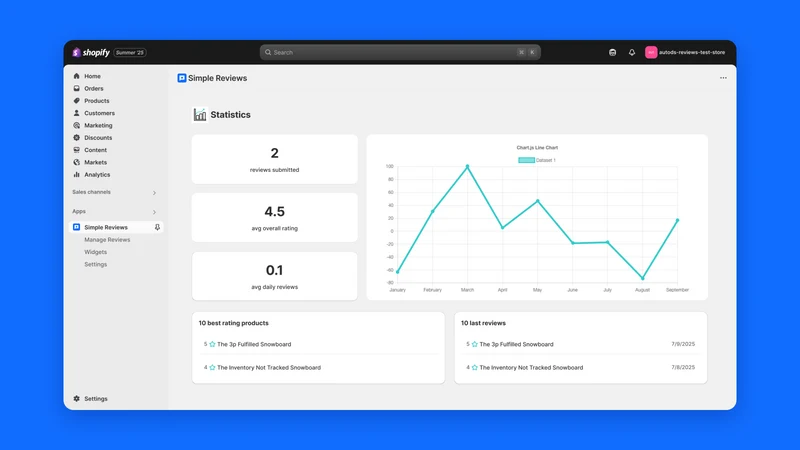
Task: Open Markets section
Action: pyautogui.click(x=95, y=162)
